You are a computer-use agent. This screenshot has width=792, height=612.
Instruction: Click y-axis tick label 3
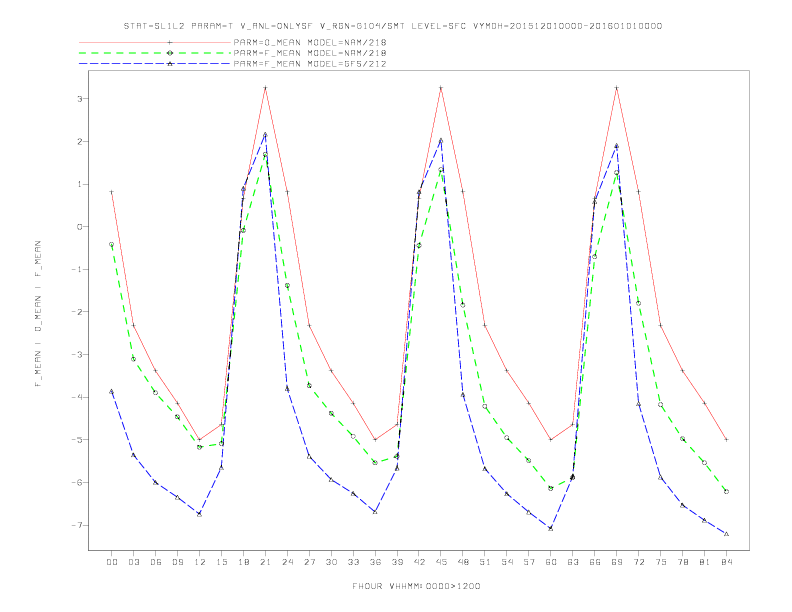click(80, 99)
